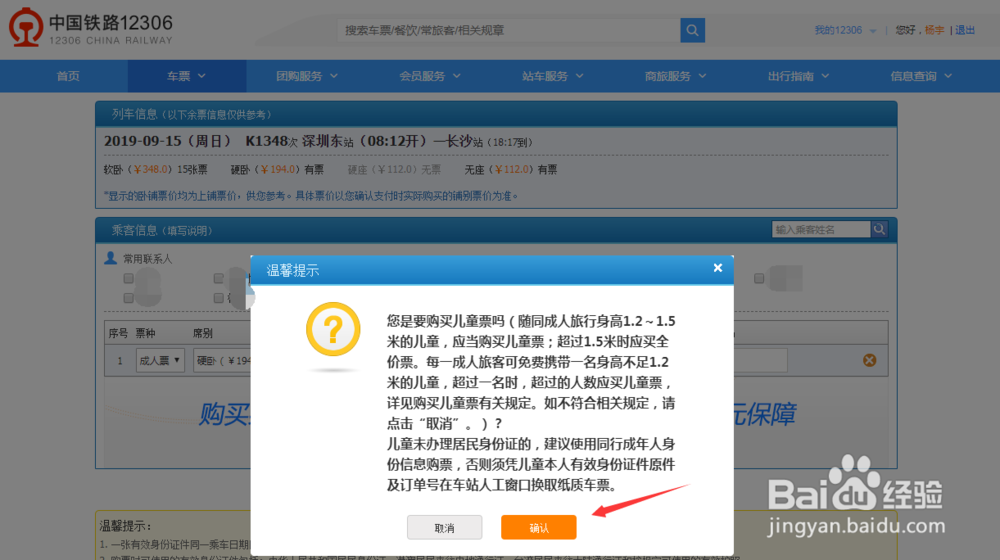Open the 站车服务 station services menu
Image resolution: width=1000 pixels, height=560 pixels.
pyautogui.click(x=552, y=76)
